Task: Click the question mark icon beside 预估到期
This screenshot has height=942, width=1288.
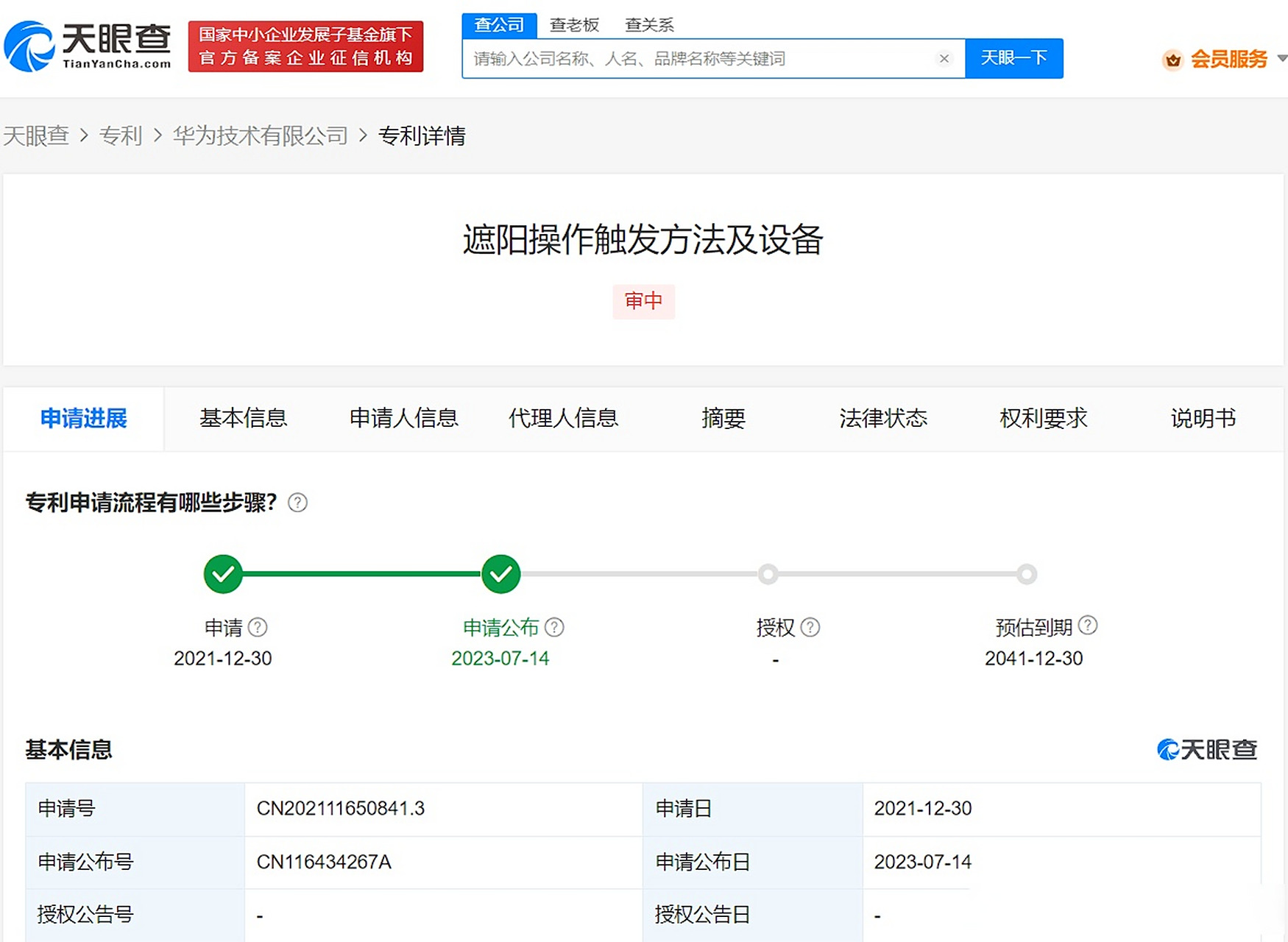Action: coord(1088,626)
